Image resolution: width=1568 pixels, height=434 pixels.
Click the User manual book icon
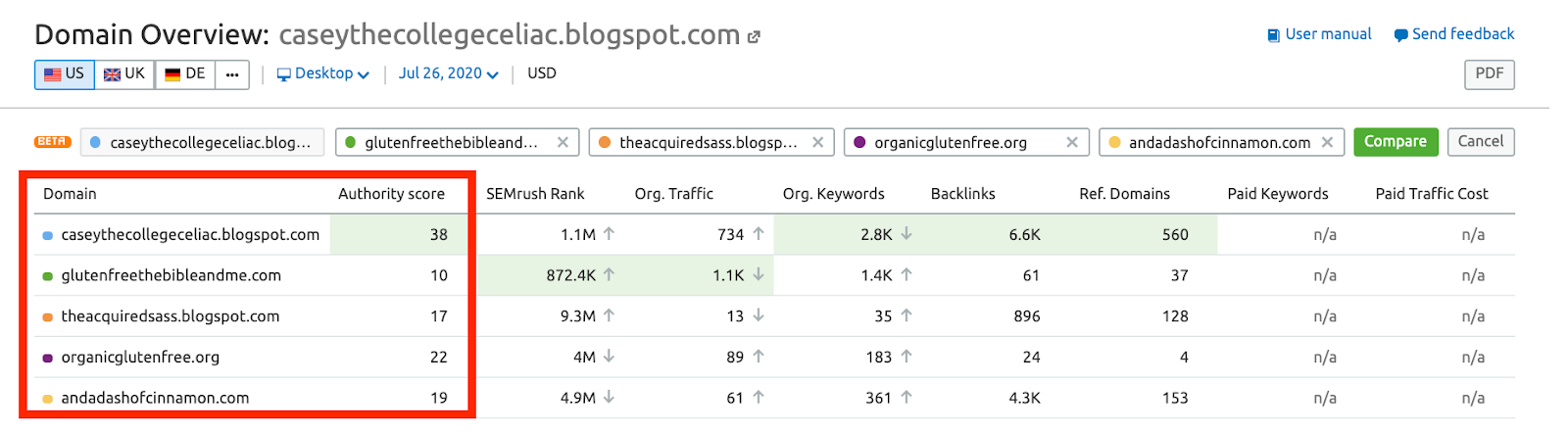1273,35
